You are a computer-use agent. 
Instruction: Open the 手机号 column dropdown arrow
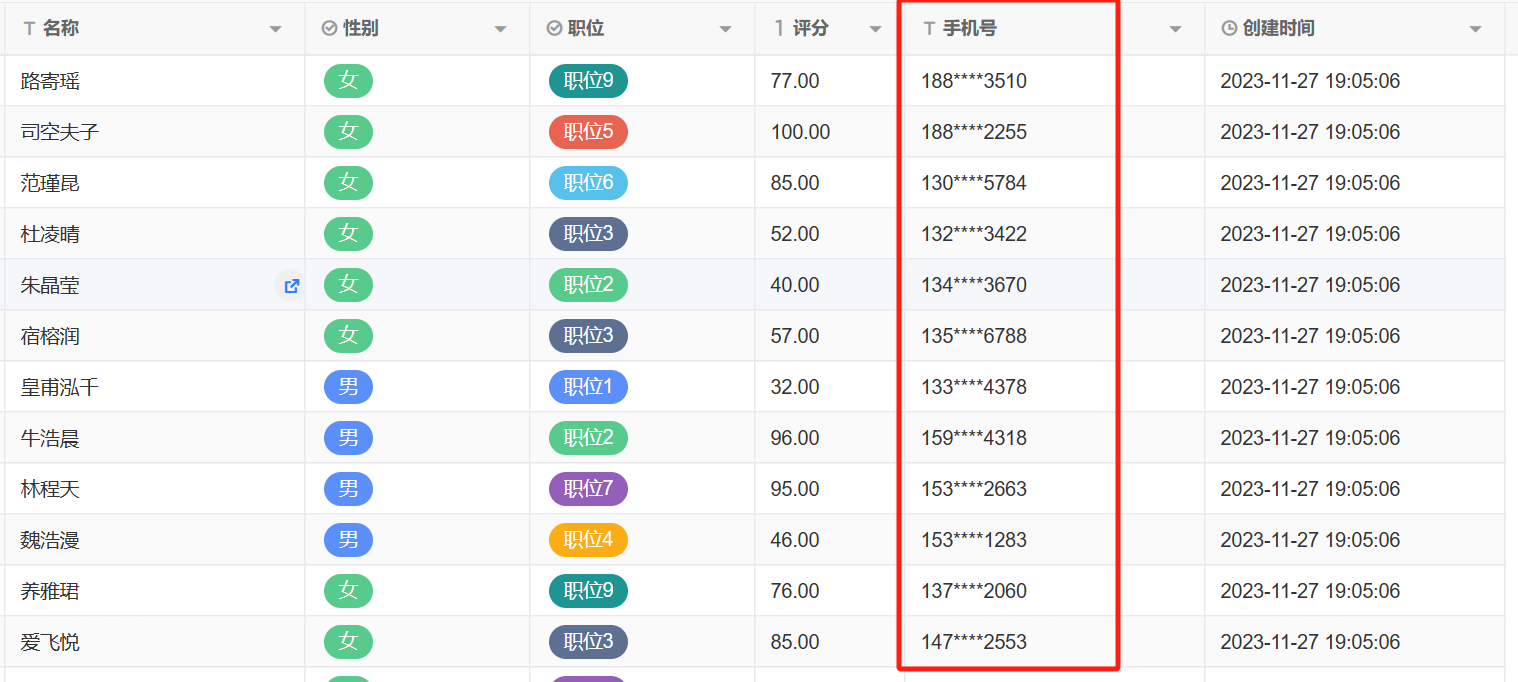tap(1176, 30)
